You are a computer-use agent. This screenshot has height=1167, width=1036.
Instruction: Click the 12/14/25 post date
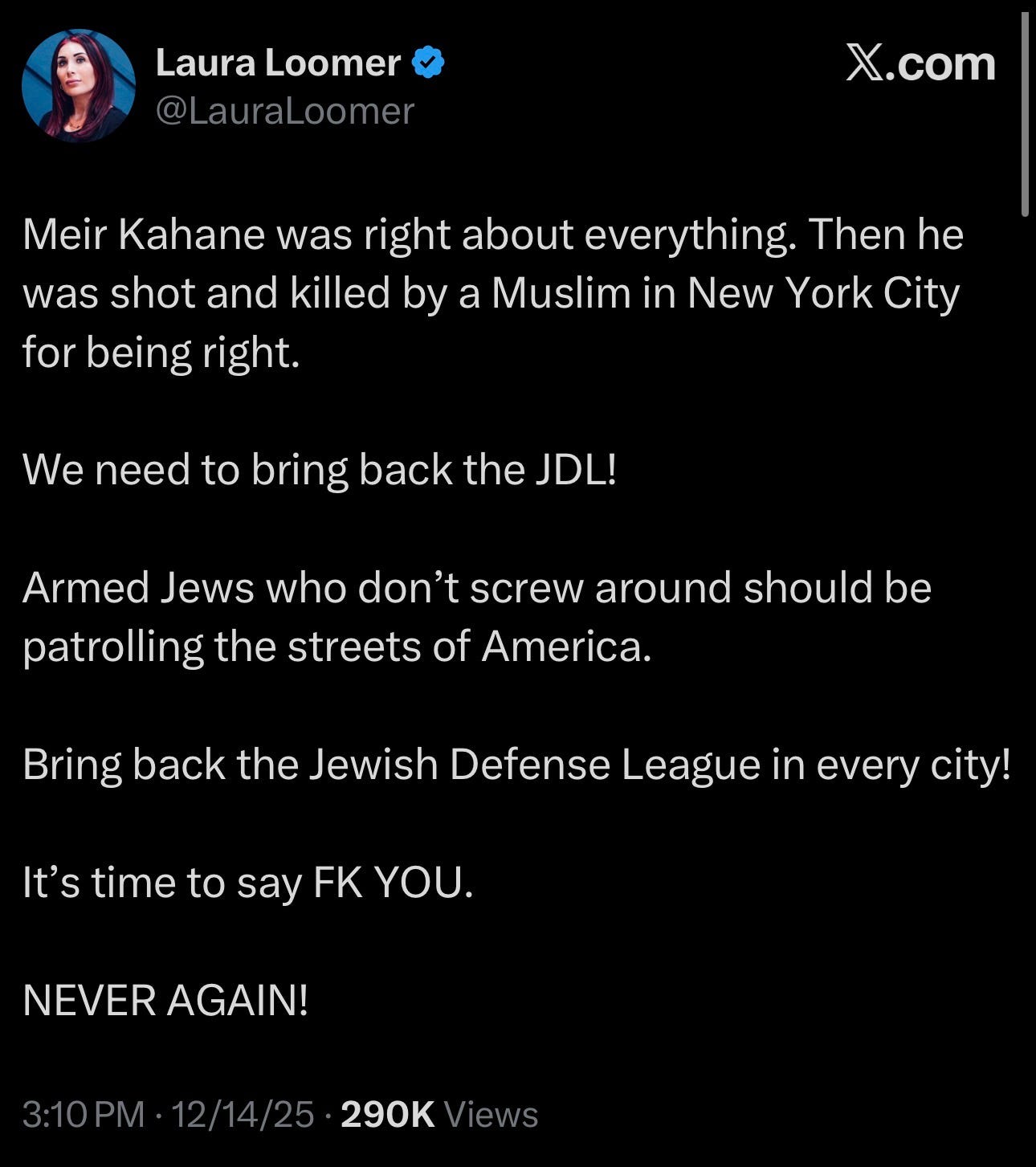tap(243, 1115)
